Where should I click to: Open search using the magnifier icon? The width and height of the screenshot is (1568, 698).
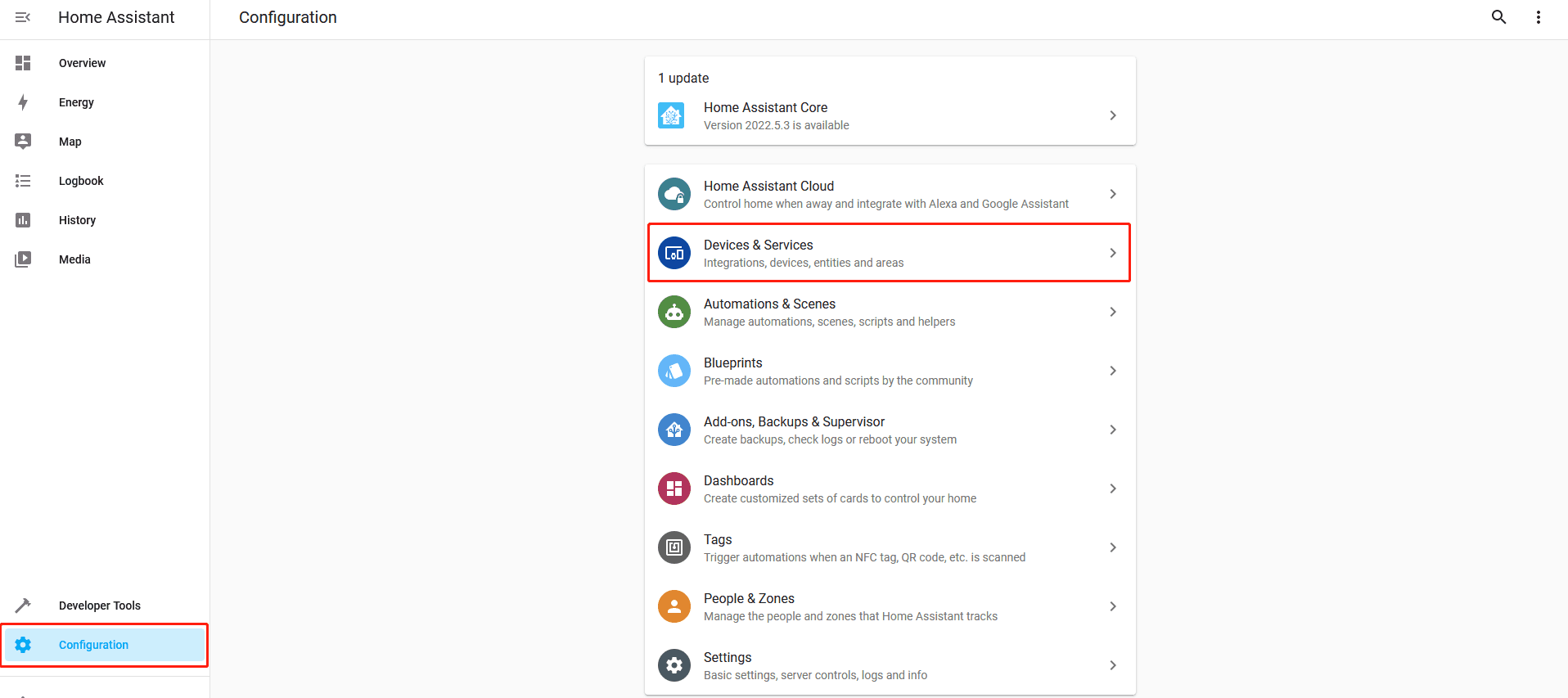click(x=1498, y=17)
